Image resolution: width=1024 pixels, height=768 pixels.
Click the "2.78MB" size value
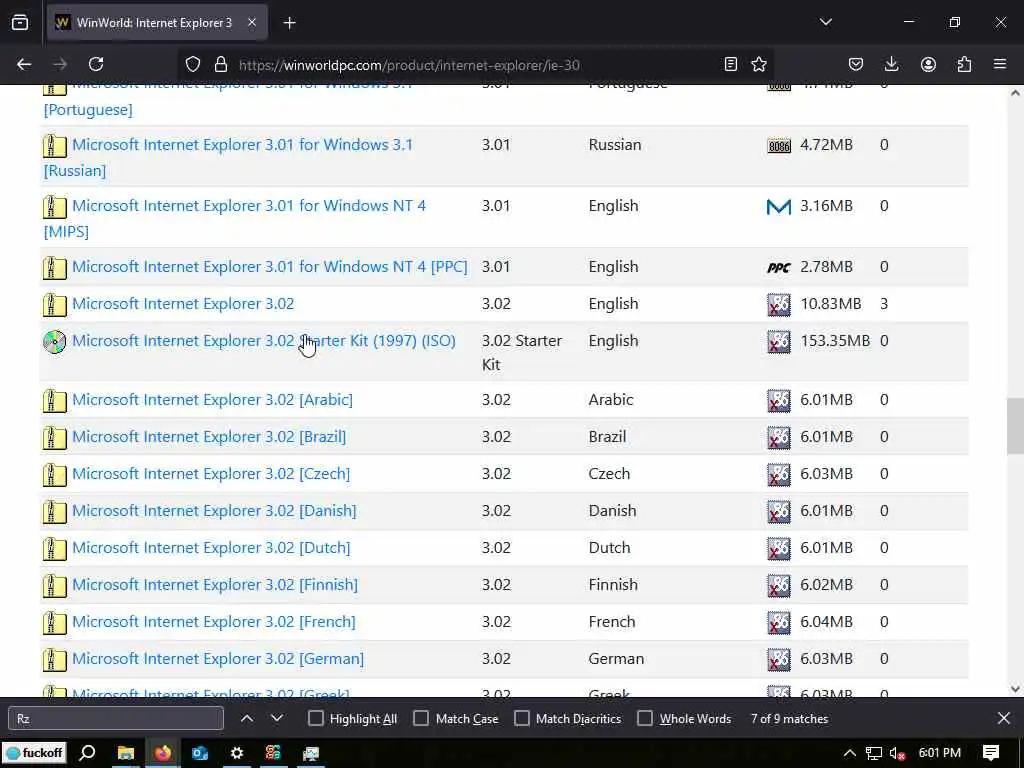coord(826,266)
